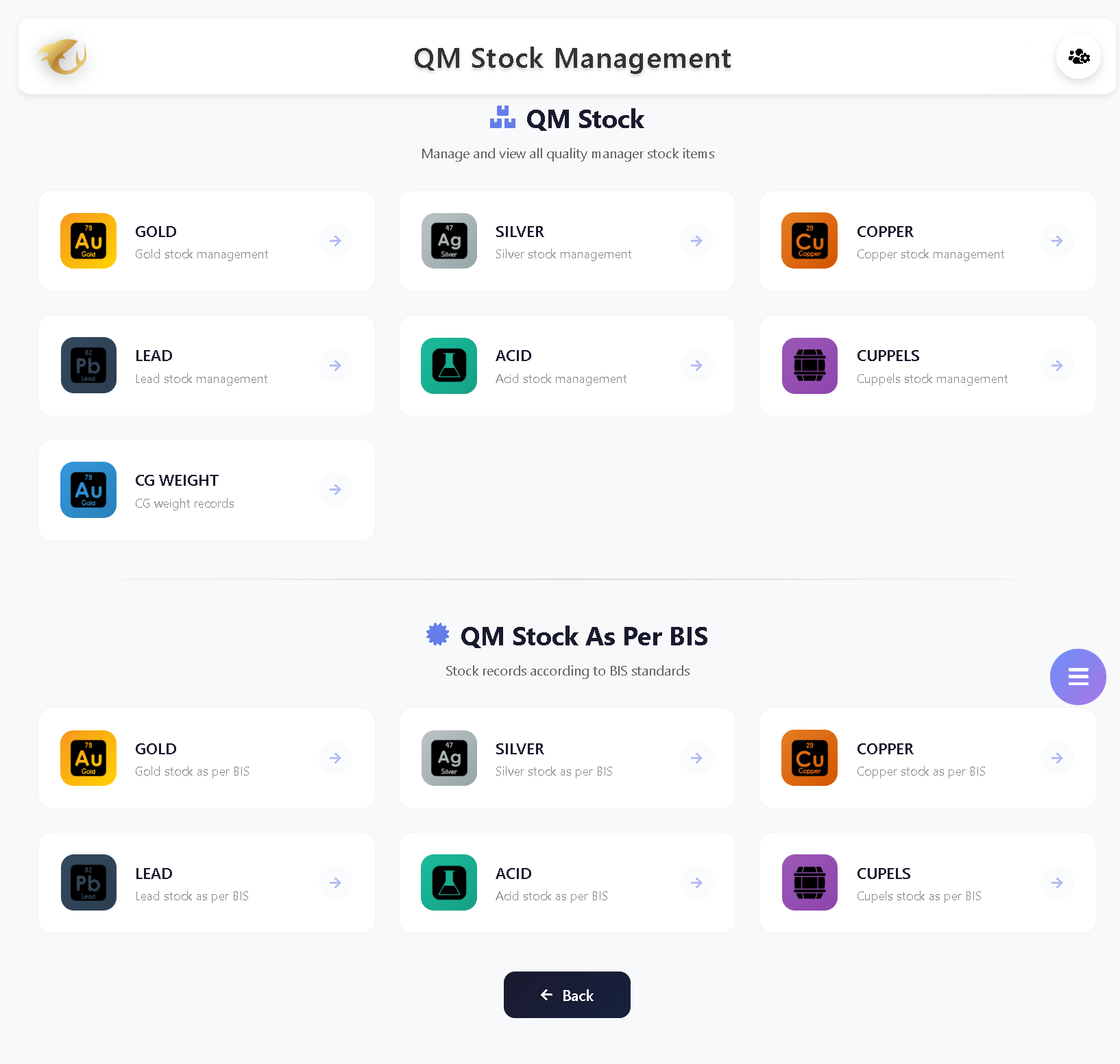The image size is (1120, 1064).
Task: Click the Copper Cu icon in QM Stock
Action: tap(809, 240)
